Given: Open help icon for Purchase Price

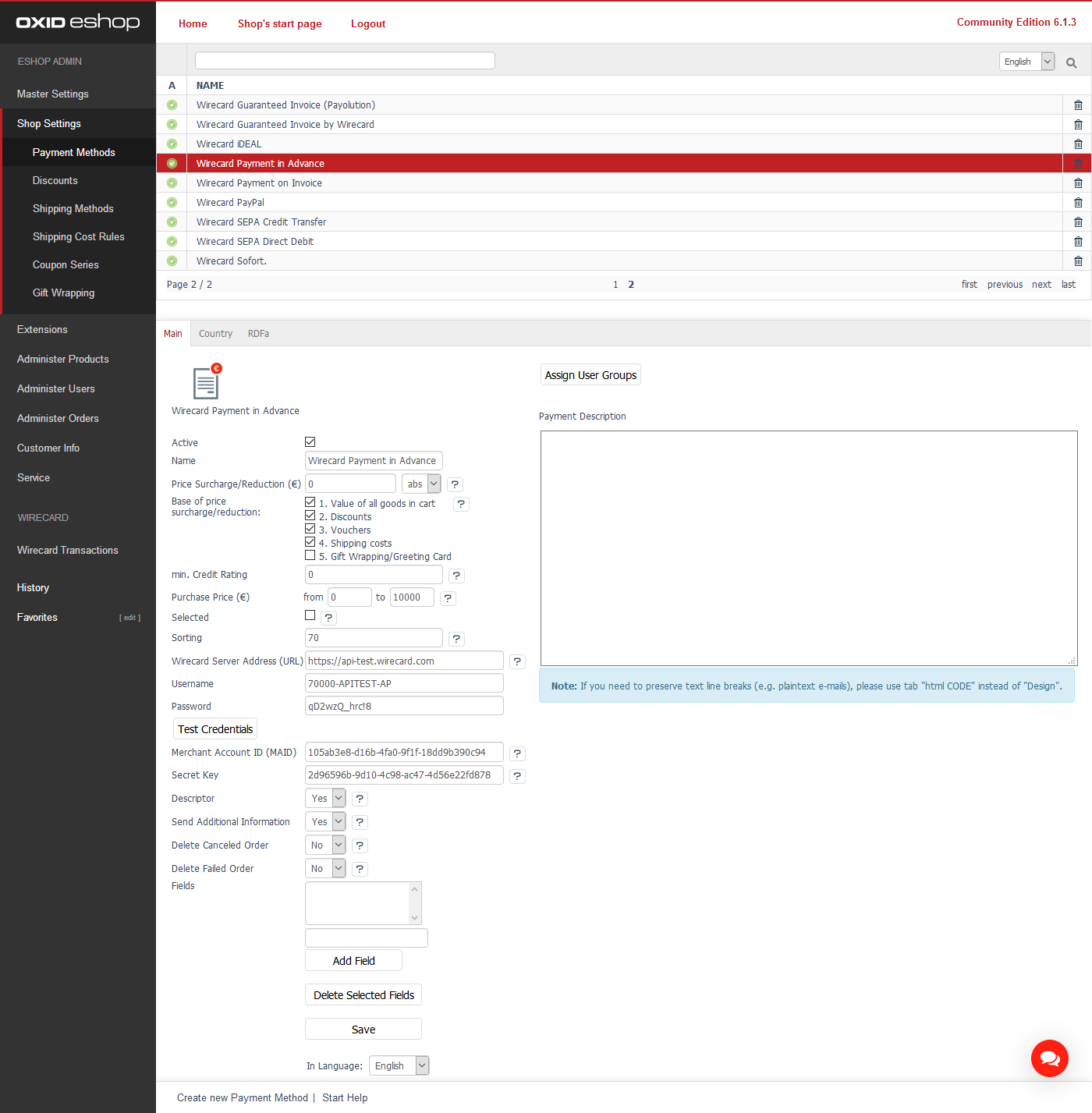Looking at the screenshot, I should pyautogui.click(x=448, y=598).
